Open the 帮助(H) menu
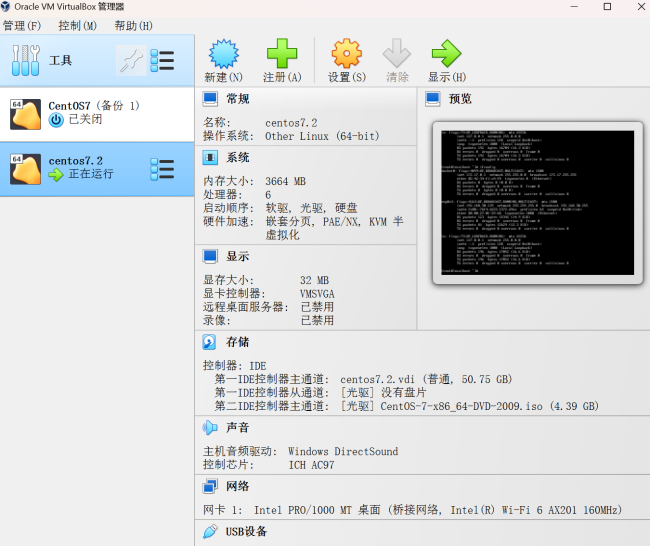Viewport: 650px width, 546px height. (x=133, y=26)
